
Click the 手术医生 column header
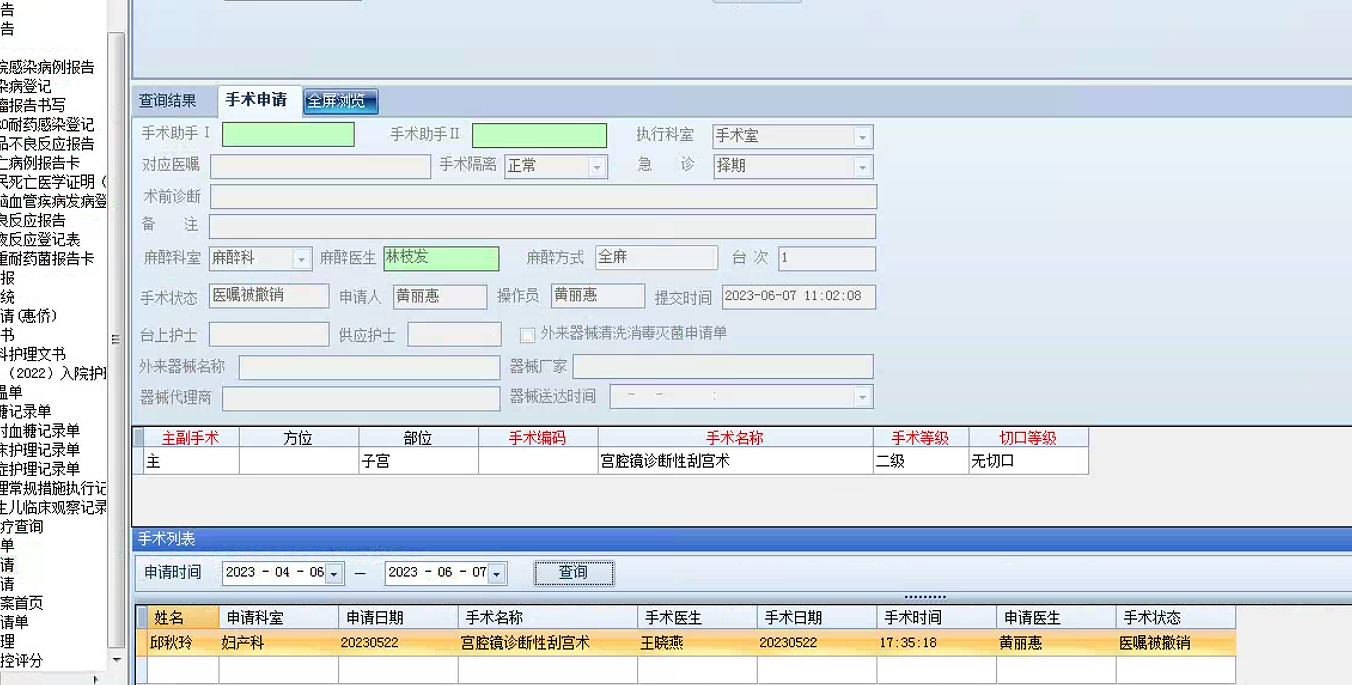(697, 618)
